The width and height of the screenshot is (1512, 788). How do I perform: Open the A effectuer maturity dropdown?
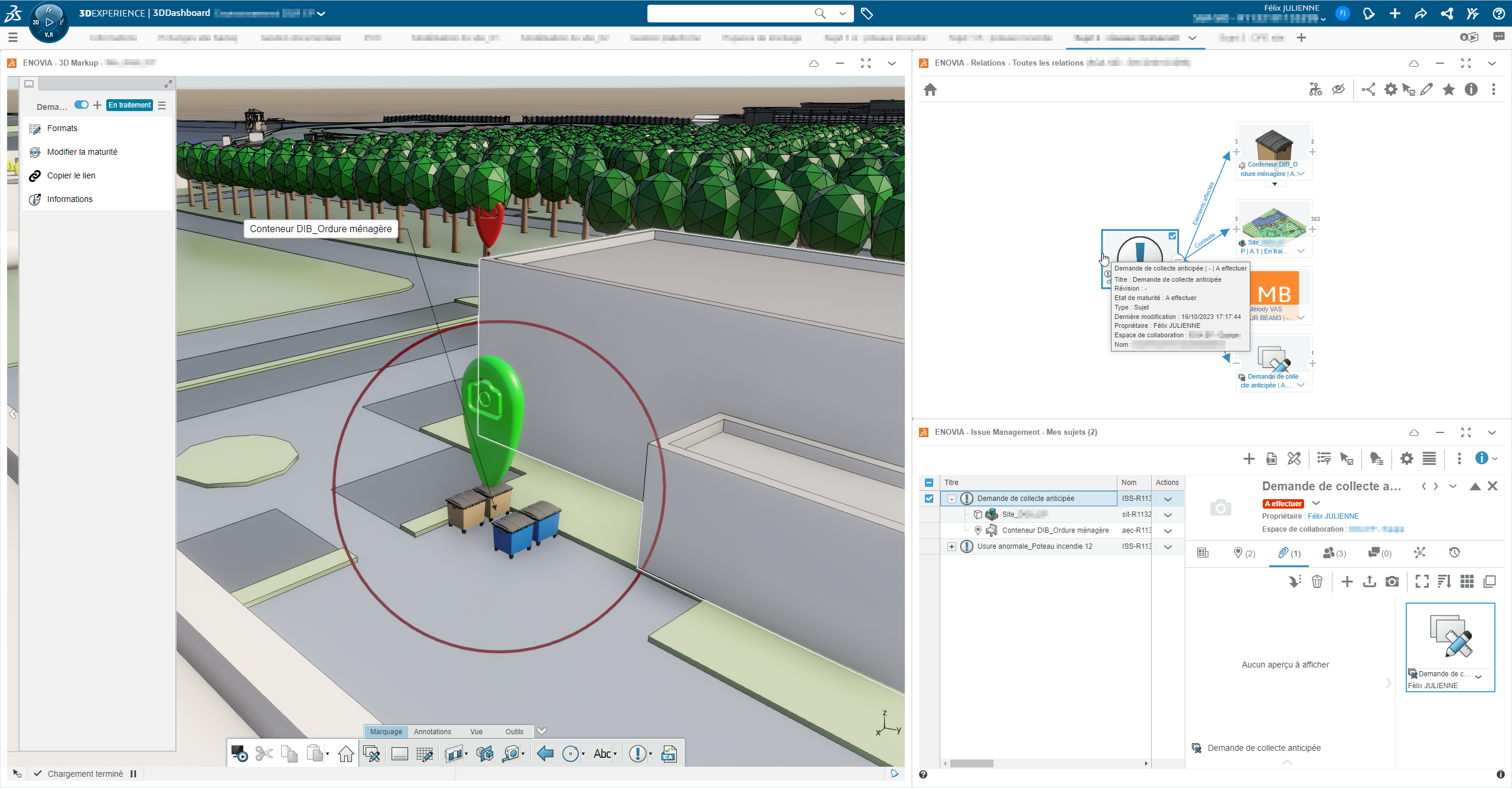1316,503
